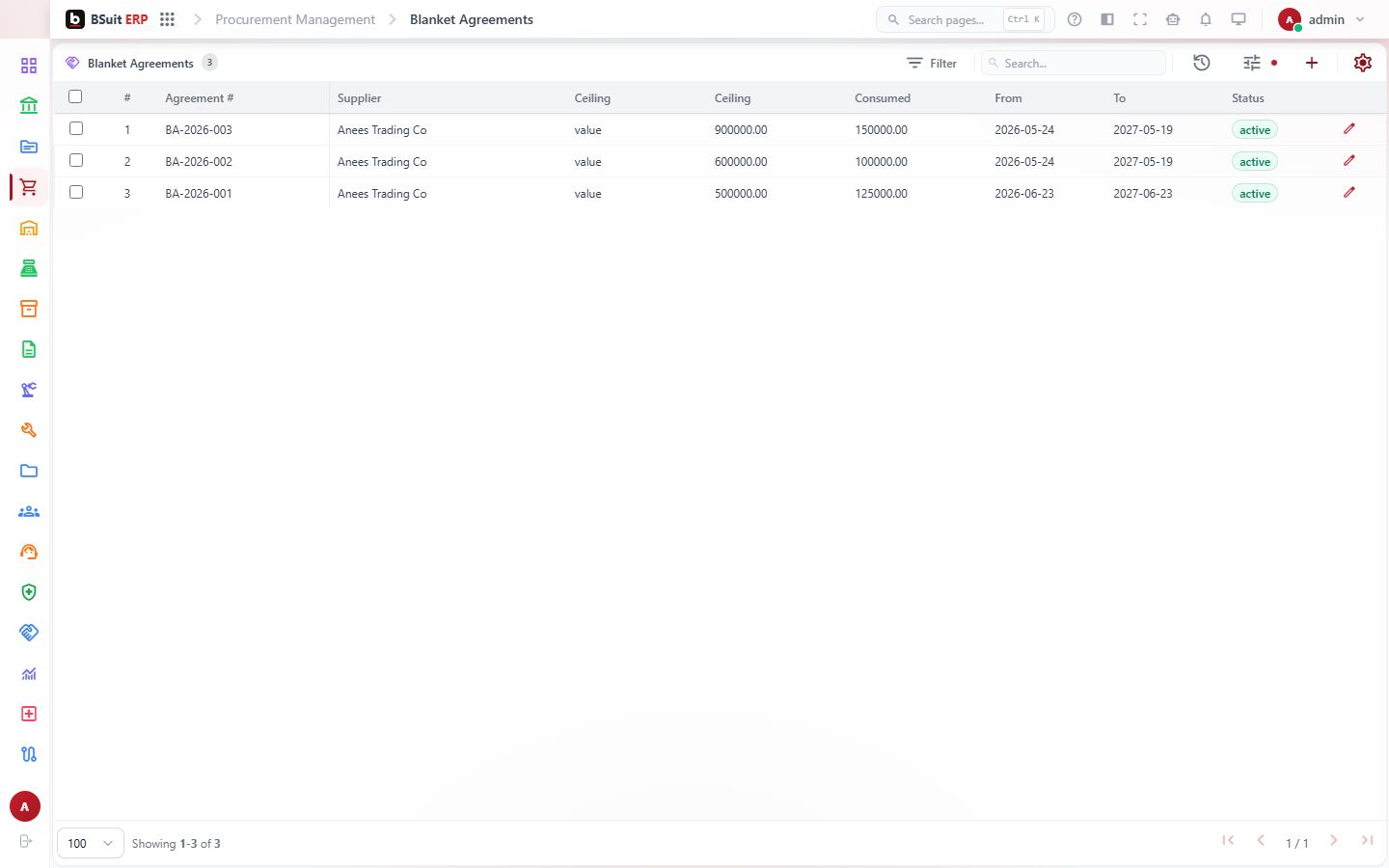Select the BA-2026-002 row checkbox
Screen dimensions: 1389x868
pyautogui.click(x=76, y=160)
